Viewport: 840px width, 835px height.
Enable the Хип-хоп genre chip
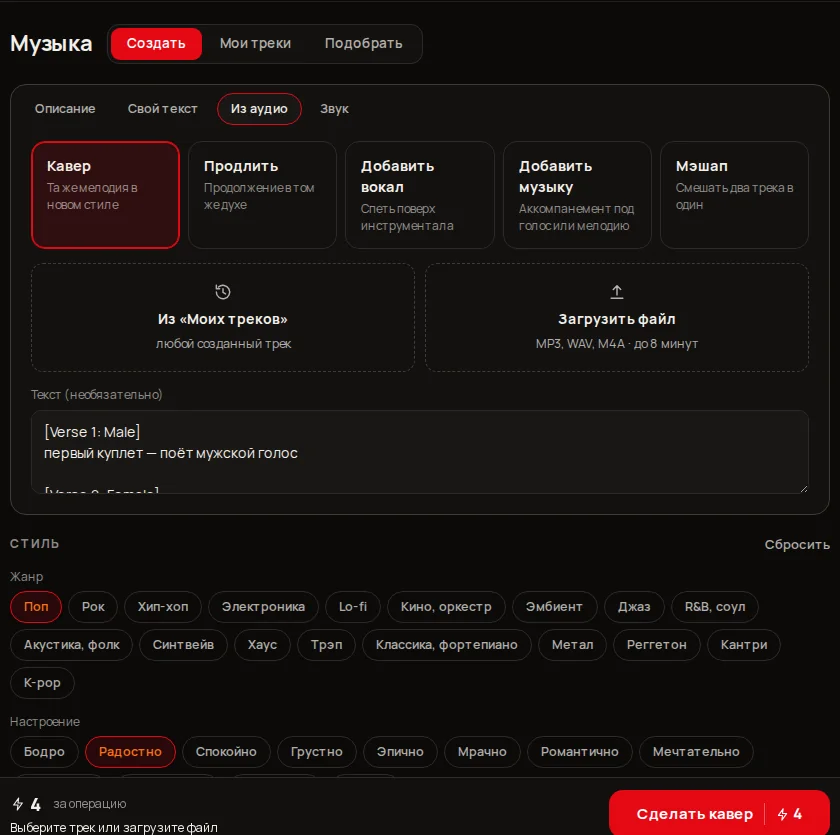(x=163, y=607)
